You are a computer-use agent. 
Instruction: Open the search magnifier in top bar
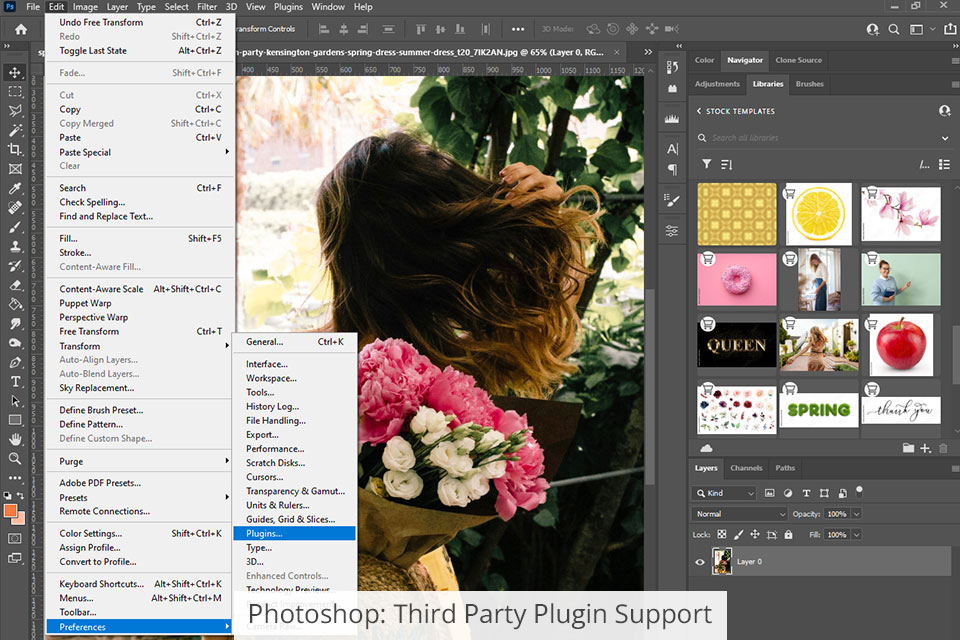[x=894, y=29]
